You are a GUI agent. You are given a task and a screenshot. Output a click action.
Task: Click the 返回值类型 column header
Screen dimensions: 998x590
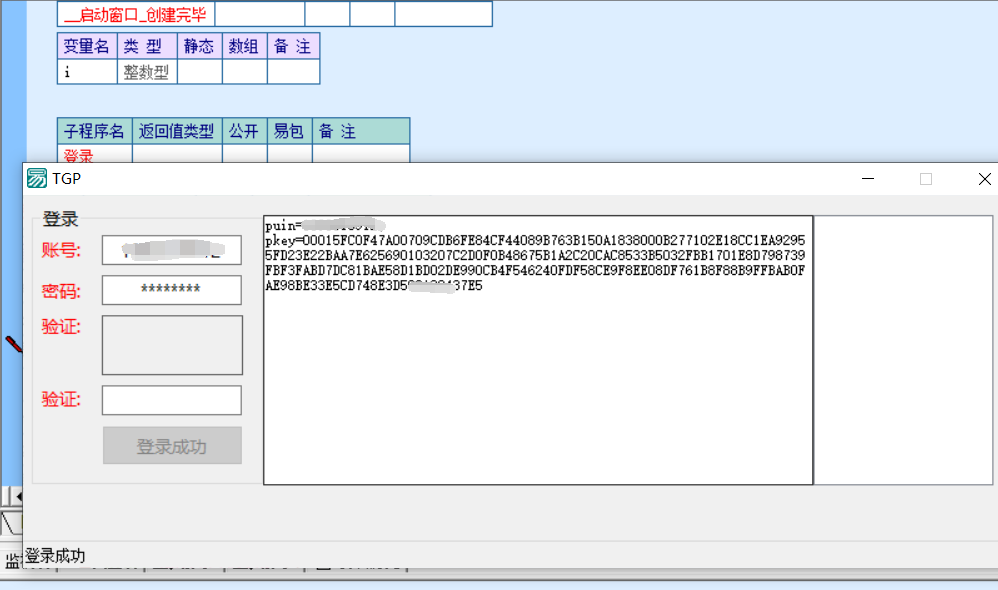click(177, 131)
